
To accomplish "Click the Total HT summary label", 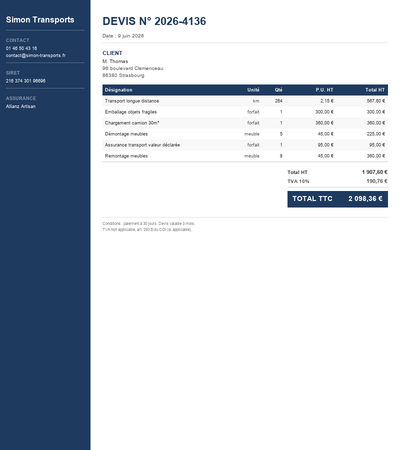I will click(x=297, y=172).
